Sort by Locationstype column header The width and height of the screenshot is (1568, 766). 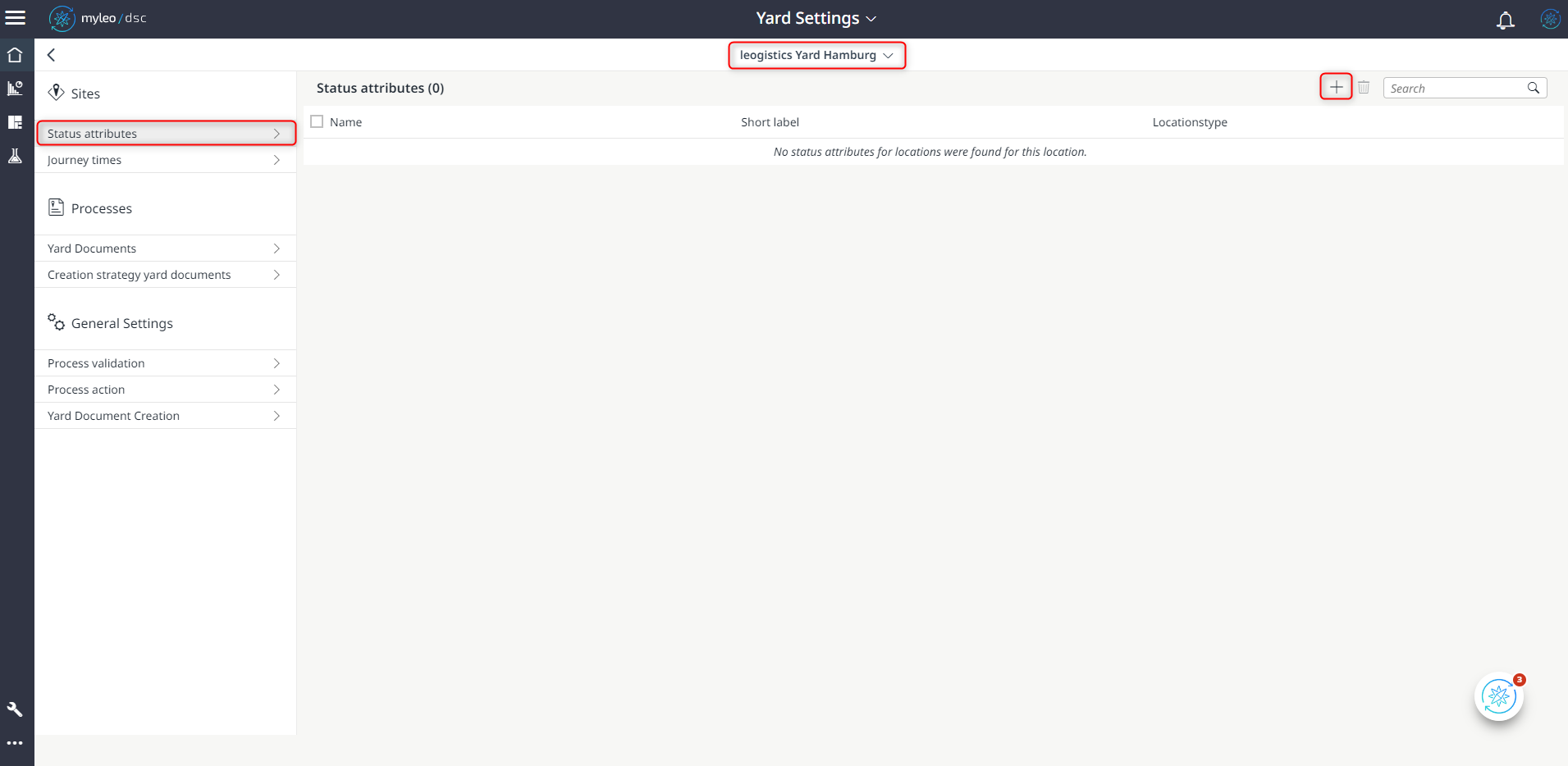click(1190, 122)
